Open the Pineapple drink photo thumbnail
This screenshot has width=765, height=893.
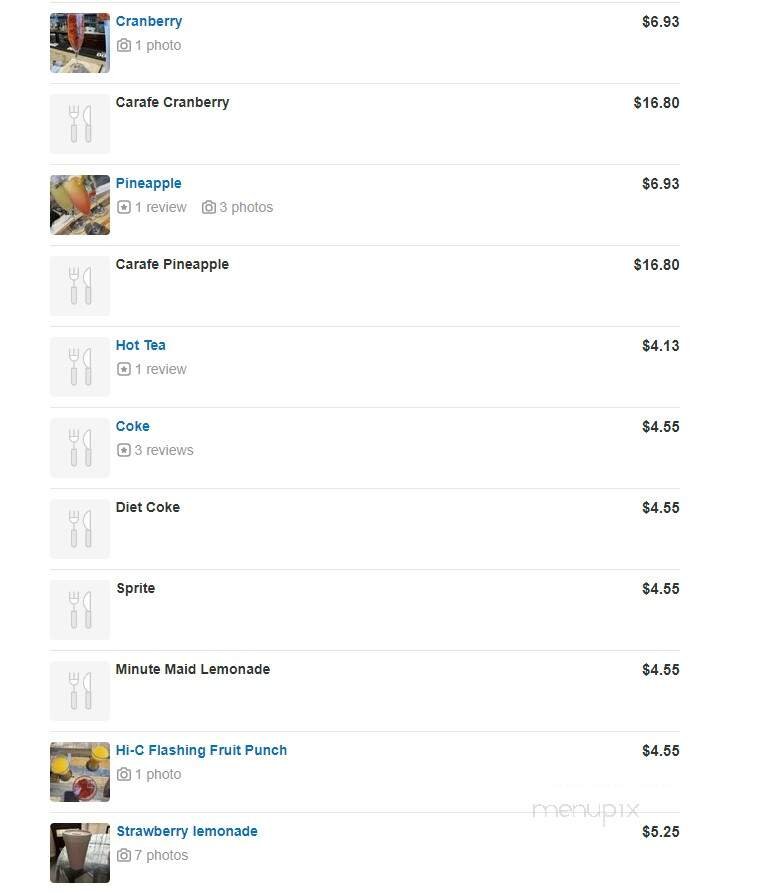pos(80,205)
